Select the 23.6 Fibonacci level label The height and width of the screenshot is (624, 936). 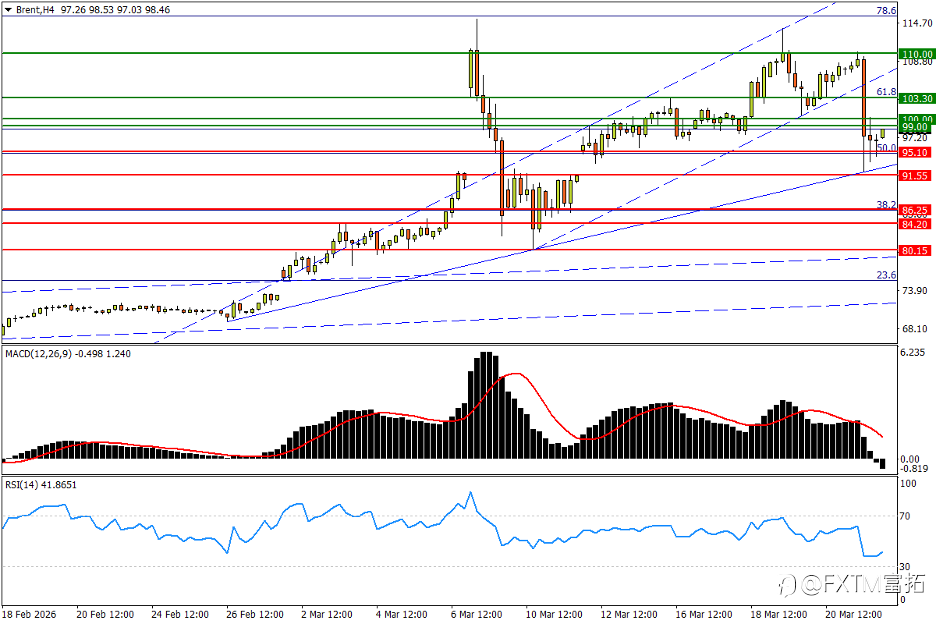[886, 275]
